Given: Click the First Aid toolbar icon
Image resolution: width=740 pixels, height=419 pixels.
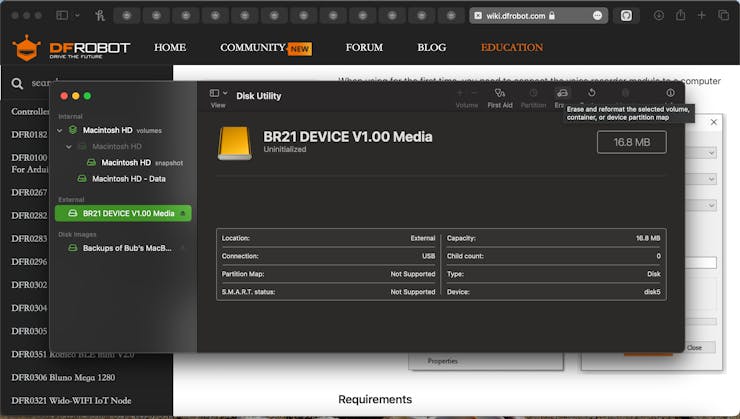Looking at the screenshot, I should point(500,93).
